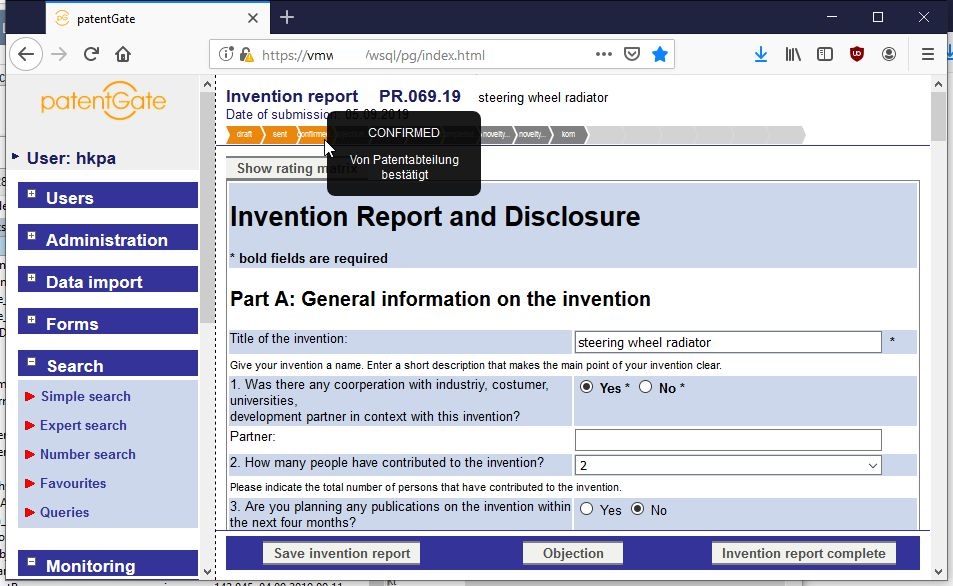Click the bookmark star for this page

pos(660,54)
